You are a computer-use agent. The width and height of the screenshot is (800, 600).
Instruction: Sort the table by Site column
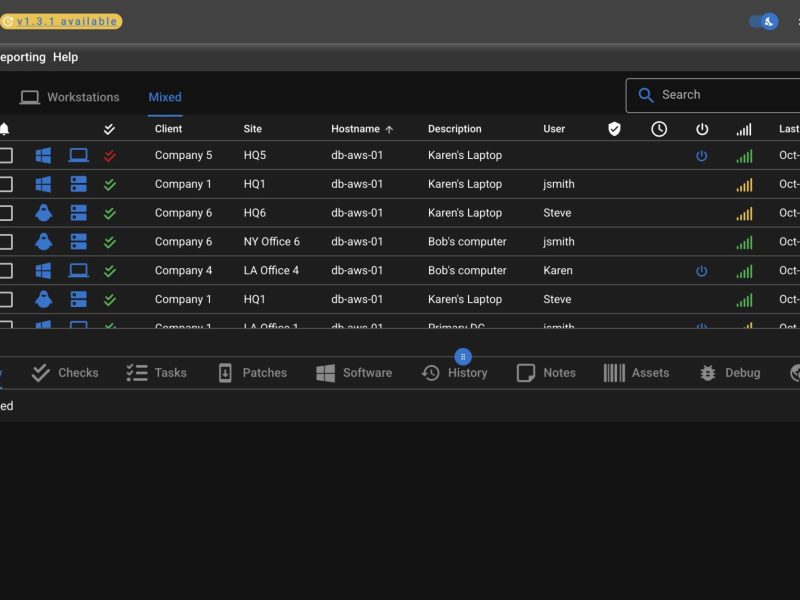point(253,129)
